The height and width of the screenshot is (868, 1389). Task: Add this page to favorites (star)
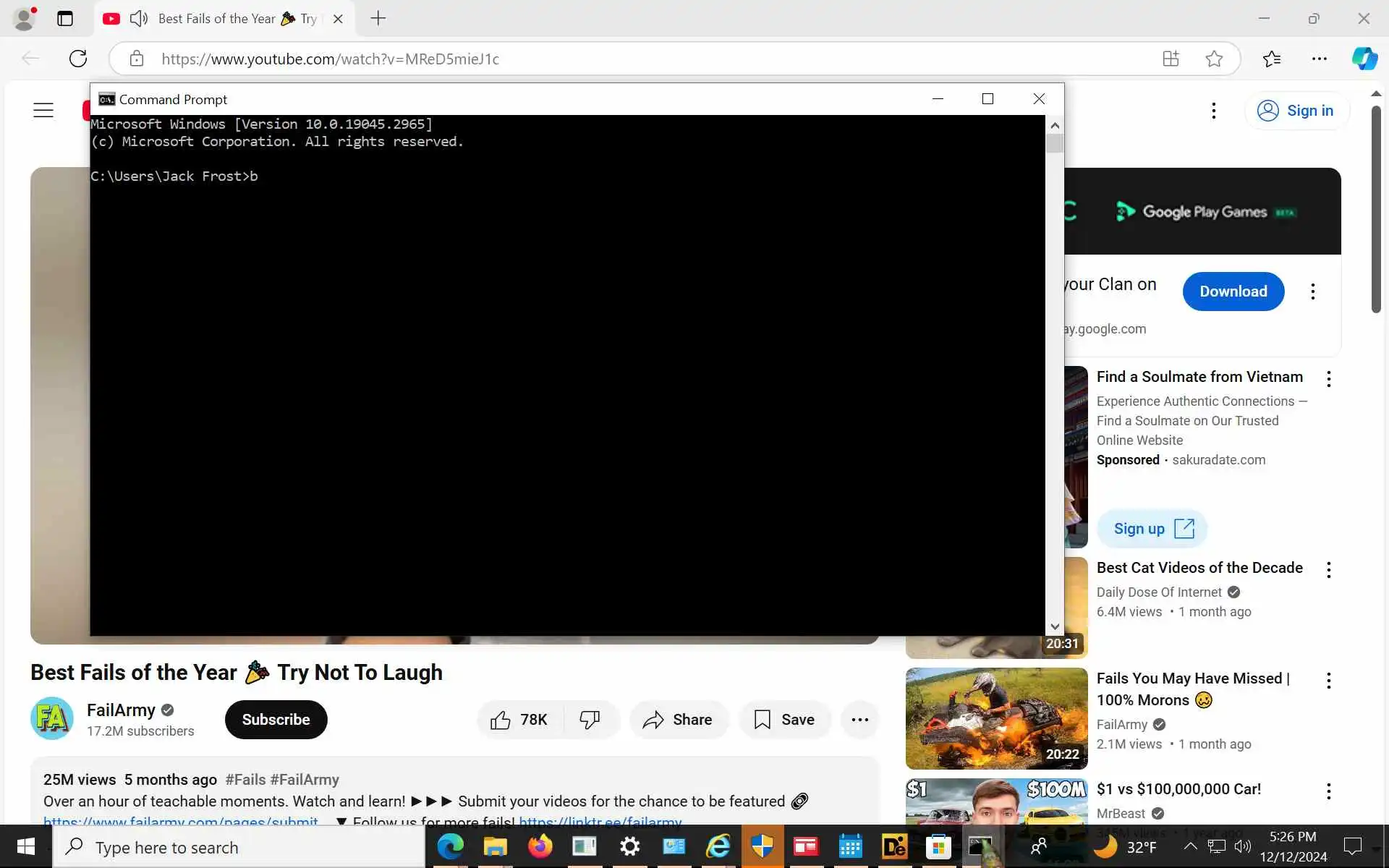[x=1214, y=59]
